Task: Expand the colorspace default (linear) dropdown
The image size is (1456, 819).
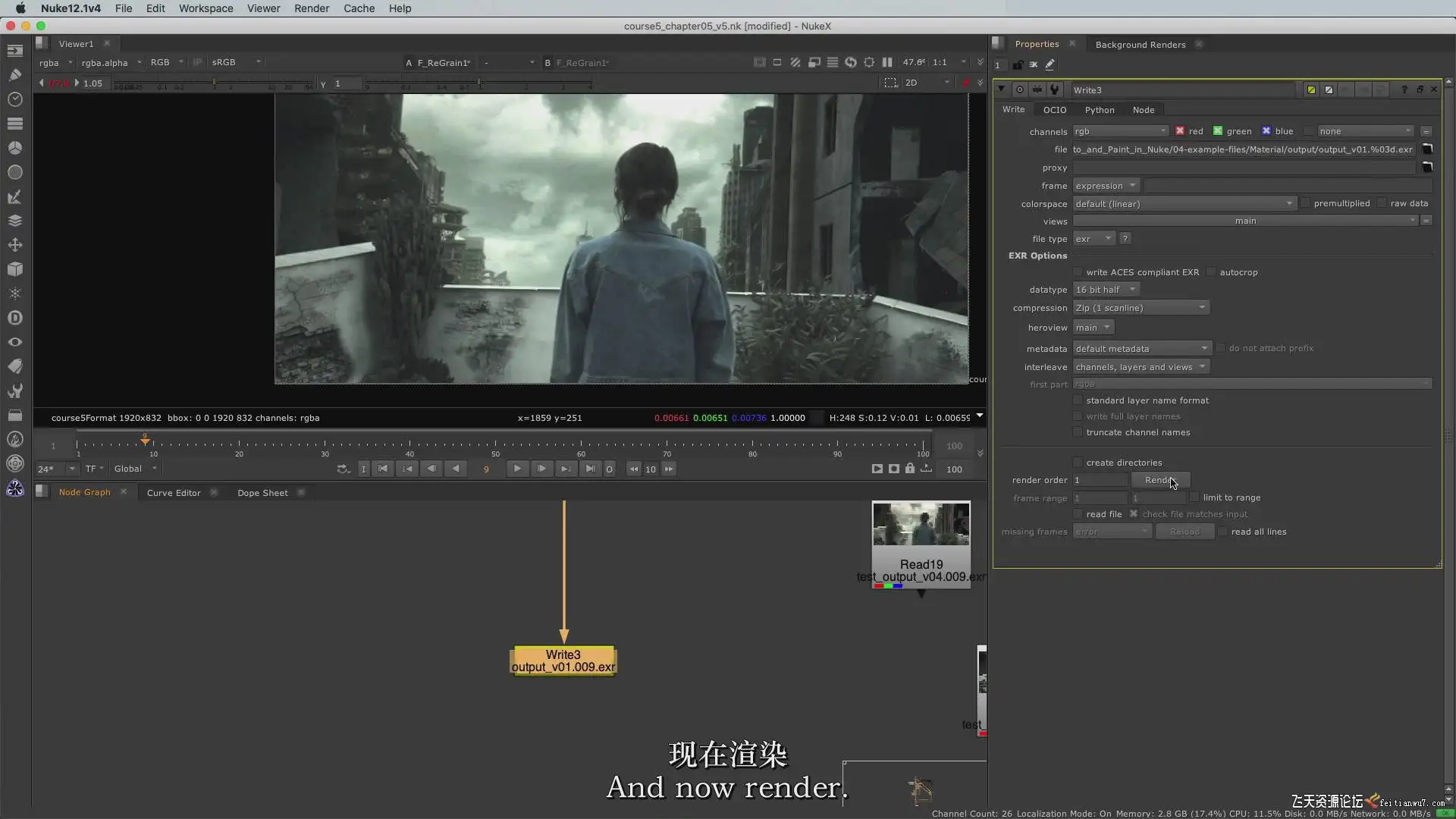Action: tap(1183, 204)
